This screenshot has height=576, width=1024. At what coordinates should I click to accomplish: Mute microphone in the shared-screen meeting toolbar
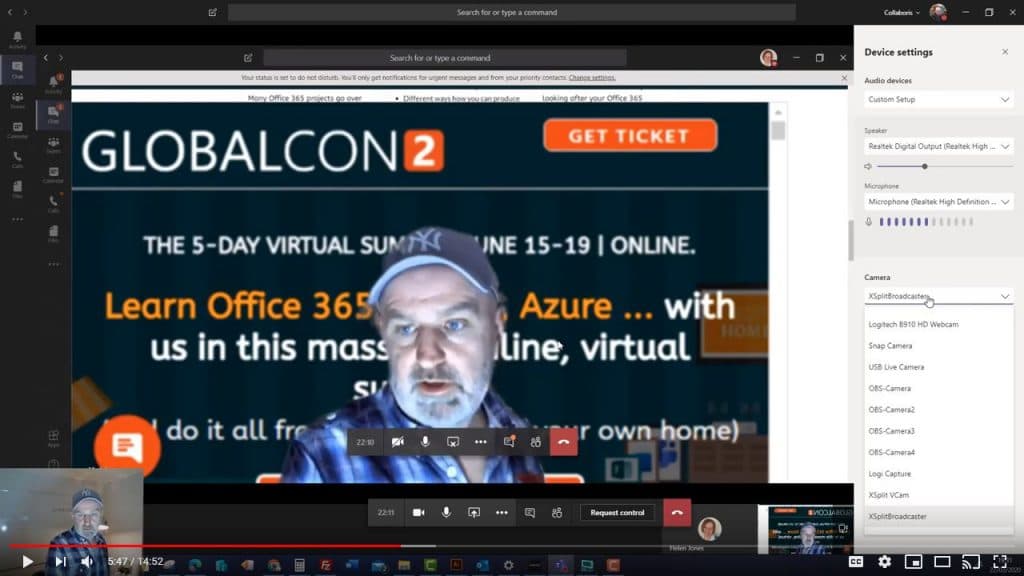click(425, 442)
